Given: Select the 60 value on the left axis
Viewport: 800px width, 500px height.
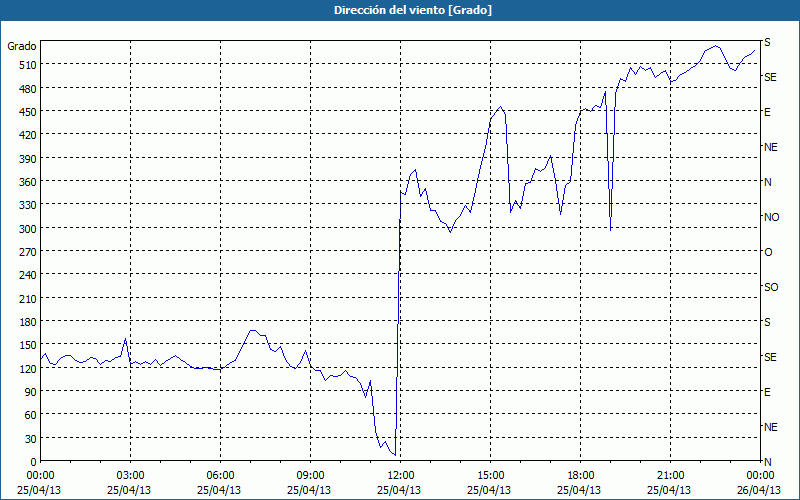Looking at the screenshot, I should click(x=31, y=415).
